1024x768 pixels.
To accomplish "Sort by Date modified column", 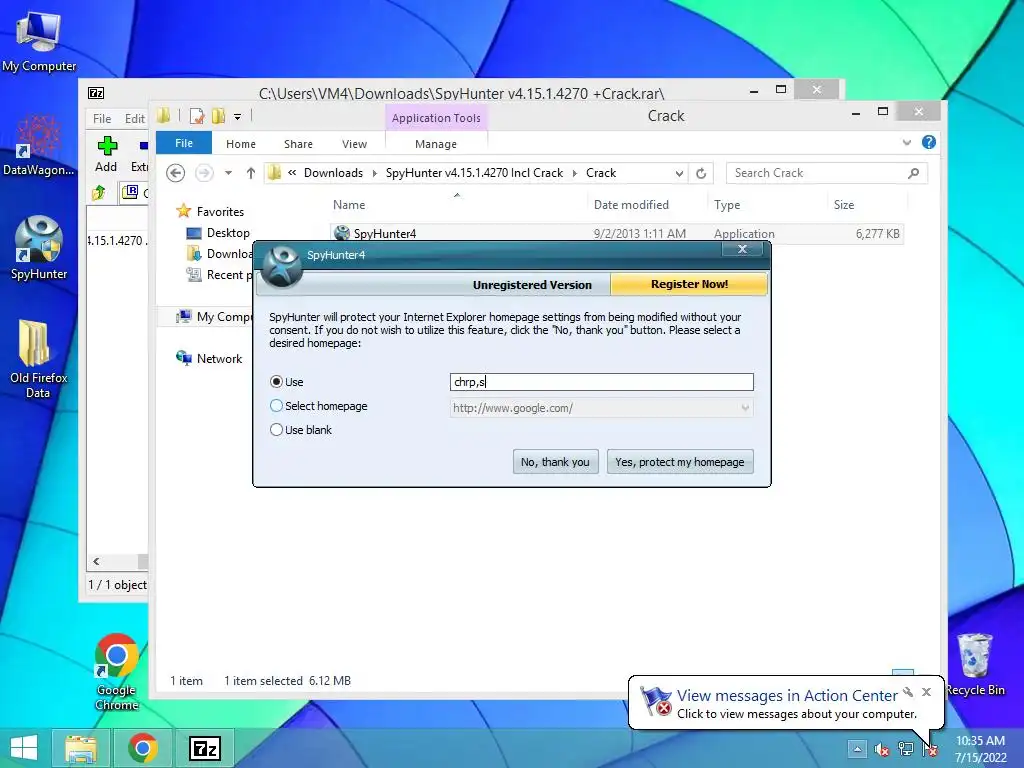I will [631, 204].
